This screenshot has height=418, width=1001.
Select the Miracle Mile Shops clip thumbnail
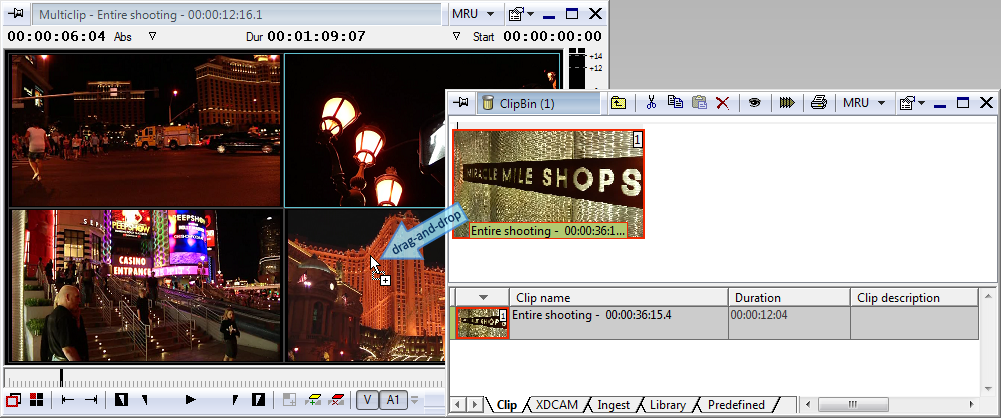pos(548,184)
